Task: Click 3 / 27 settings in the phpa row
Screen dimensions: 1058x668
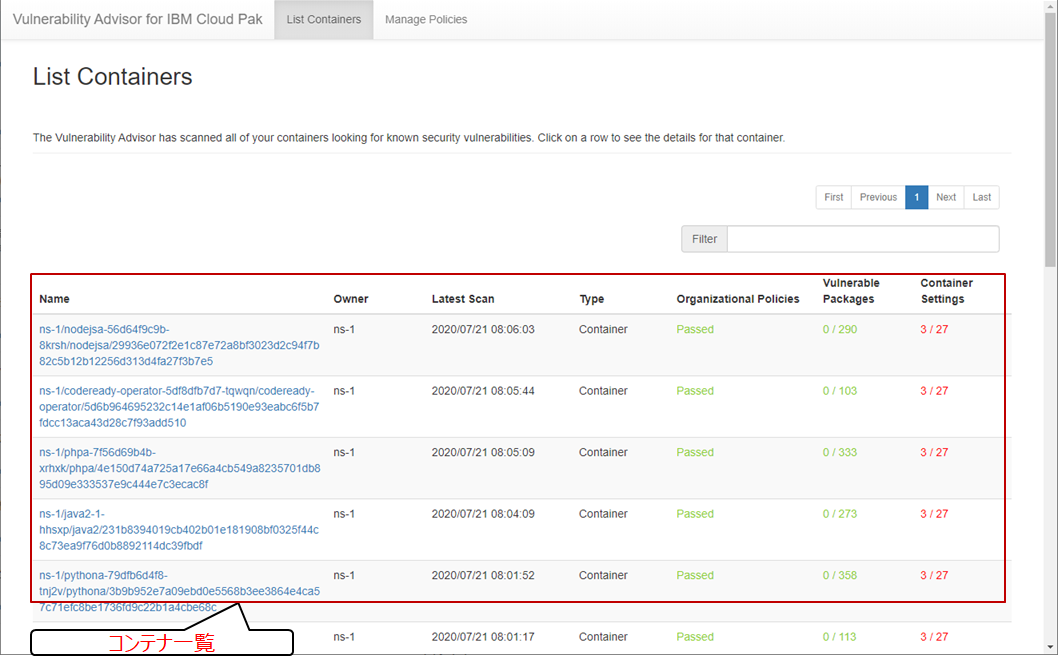Action: (934, 452)
